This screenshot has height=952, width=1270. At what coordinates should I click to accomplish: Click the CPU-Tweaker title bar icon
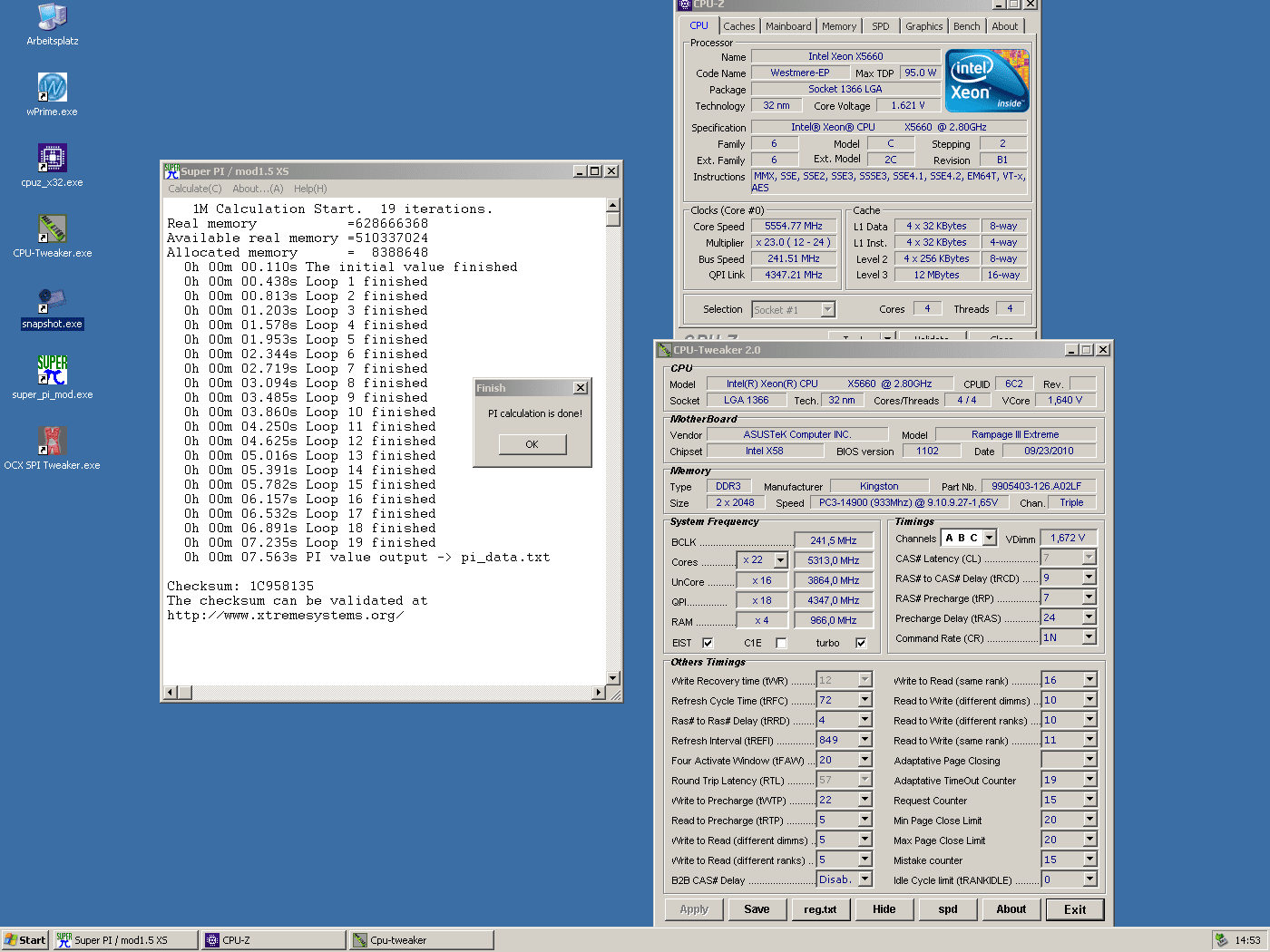[x=664, y=349]
